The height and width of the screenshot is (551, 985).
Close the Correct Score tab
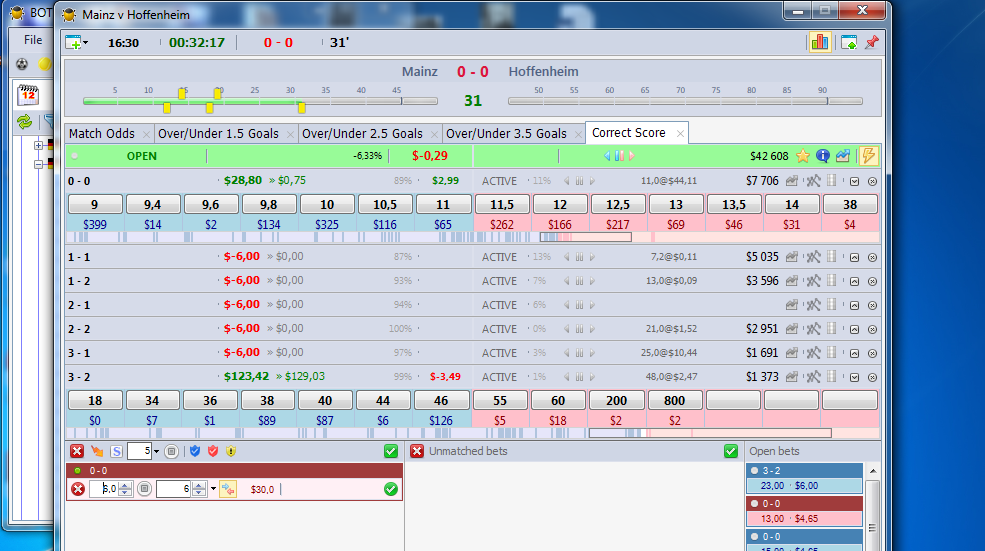pos(680,133)
